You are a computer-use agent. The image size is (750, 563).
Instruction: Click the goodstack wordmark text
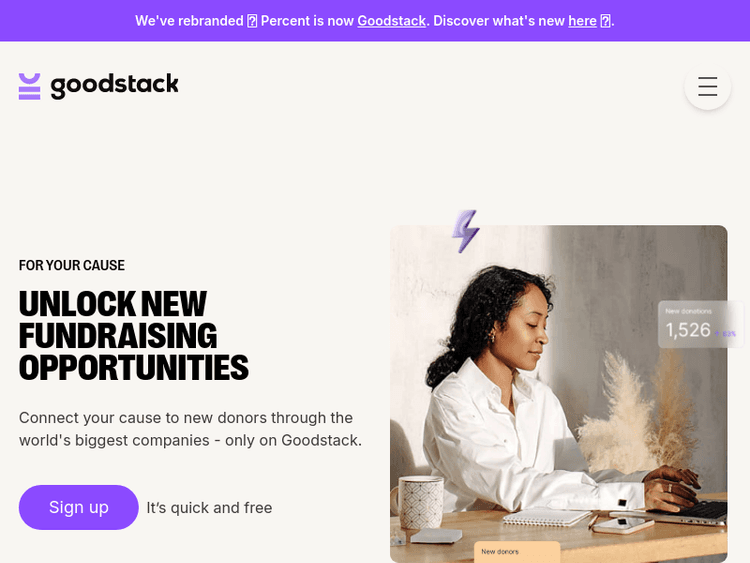point(114,86)
